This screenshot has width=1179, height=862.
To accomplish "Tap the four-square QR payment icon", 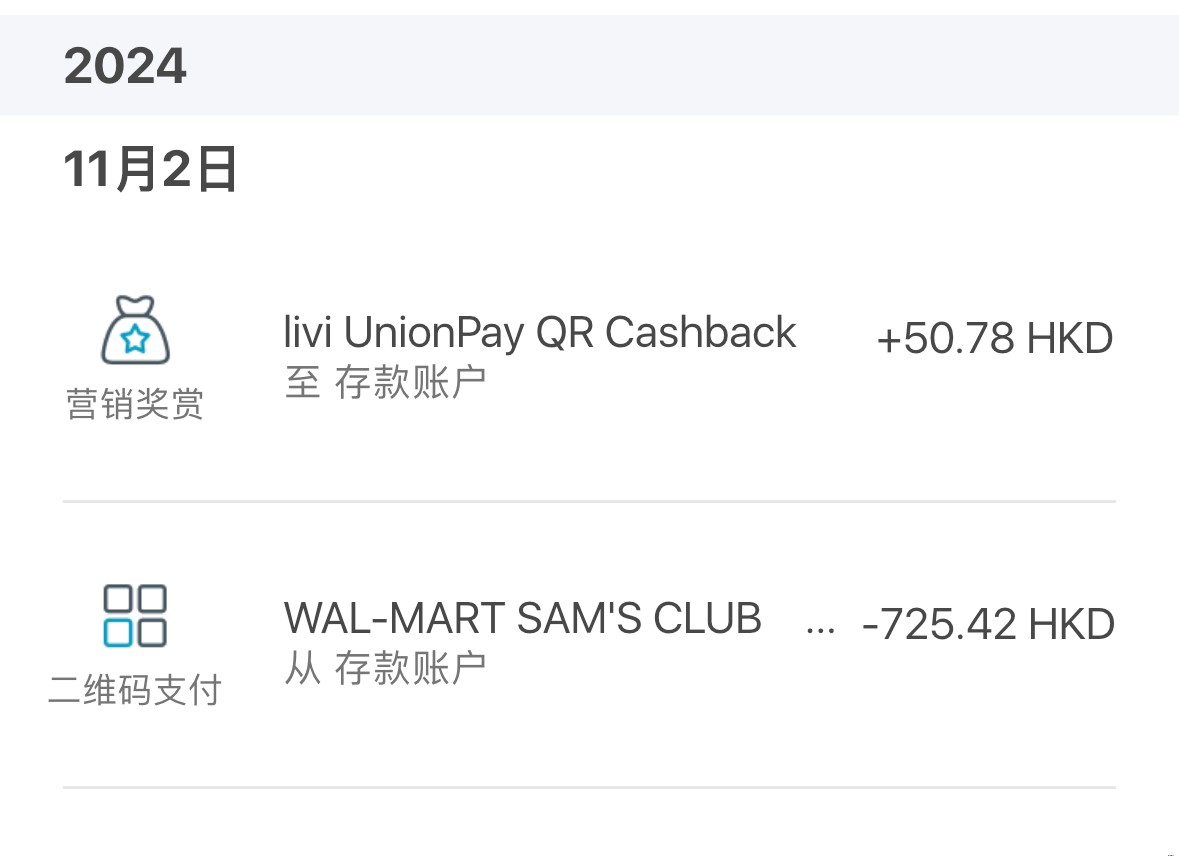I will [135, 616].
